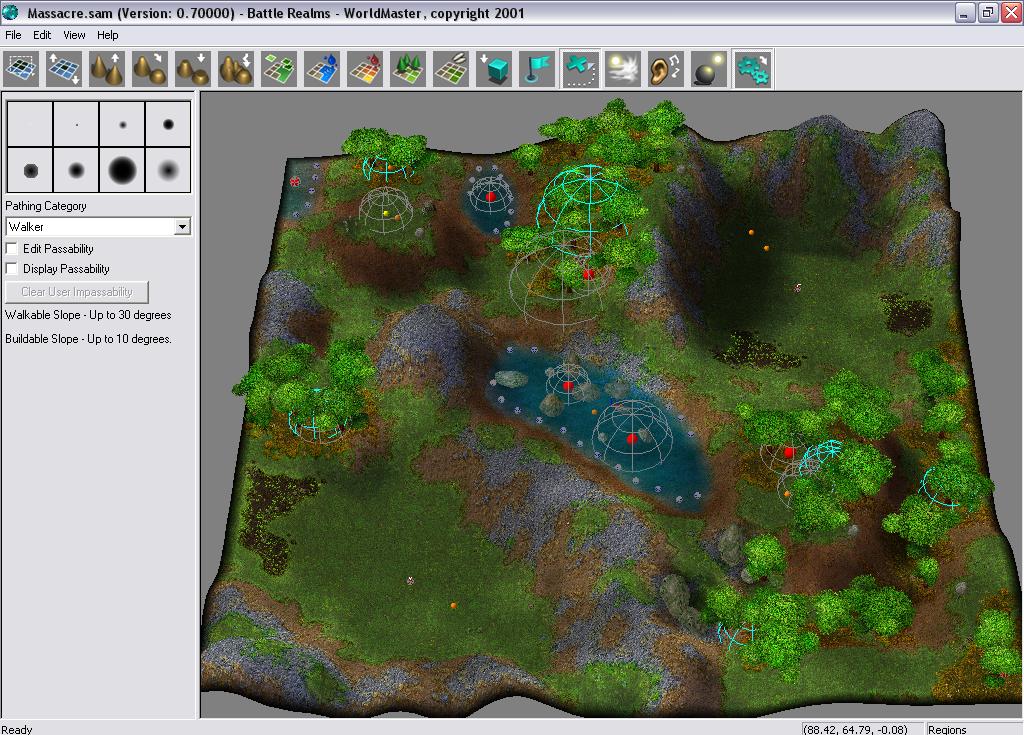
Task: Click the Pathing Category label
Action: point(46,206)
